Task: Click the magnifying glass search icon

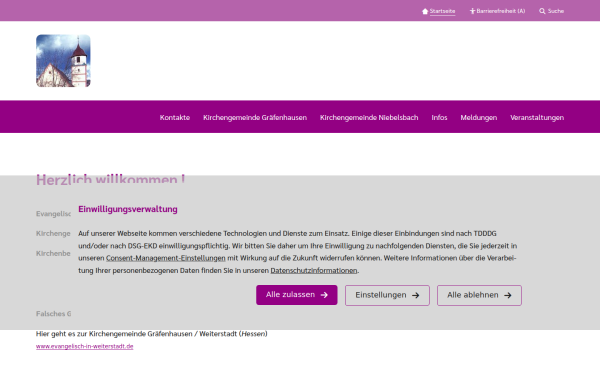Action: coord(542,11)
